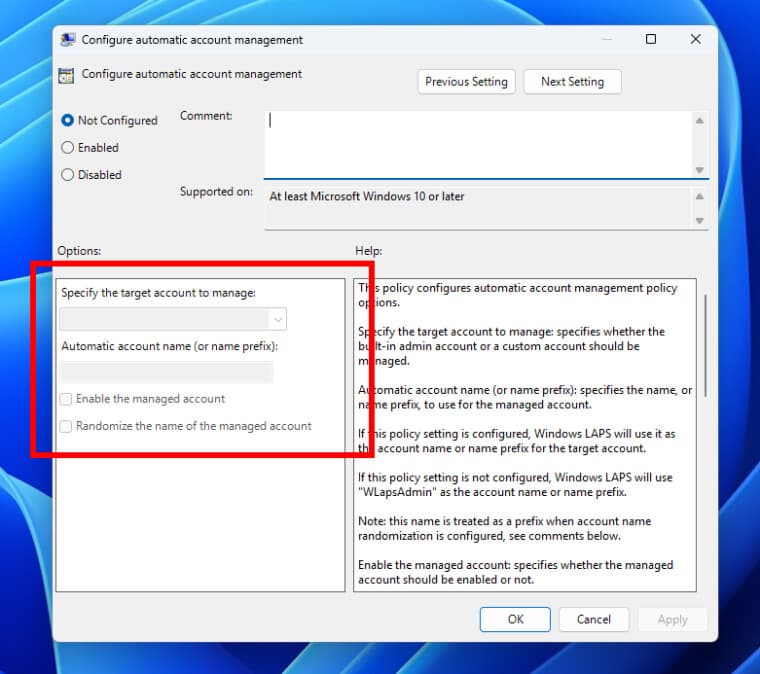The width and height of the screenshot is (760, 674).
Task: Go to the Previous Setting
Action: pyautogui.click(x=466, y=82)
